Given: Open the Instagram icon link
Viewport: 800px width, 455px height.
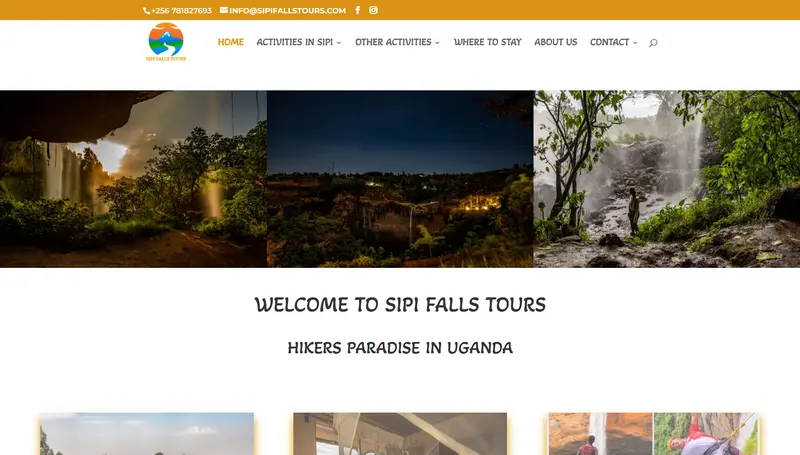Looking at the screenshot, I should pyautogui.click(x=373, y=10).
